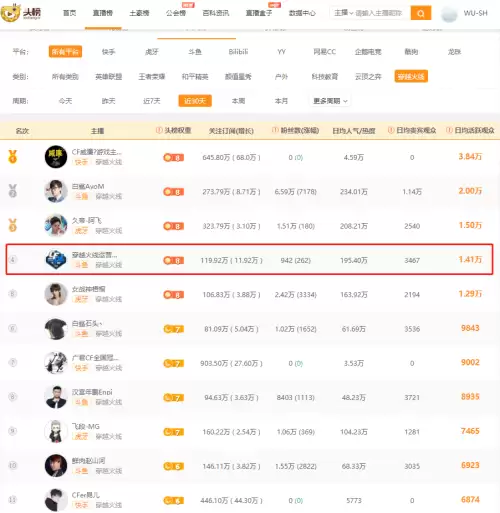Select the 所有平台 platform filter
500x513 pixels.
pos(65,52)
